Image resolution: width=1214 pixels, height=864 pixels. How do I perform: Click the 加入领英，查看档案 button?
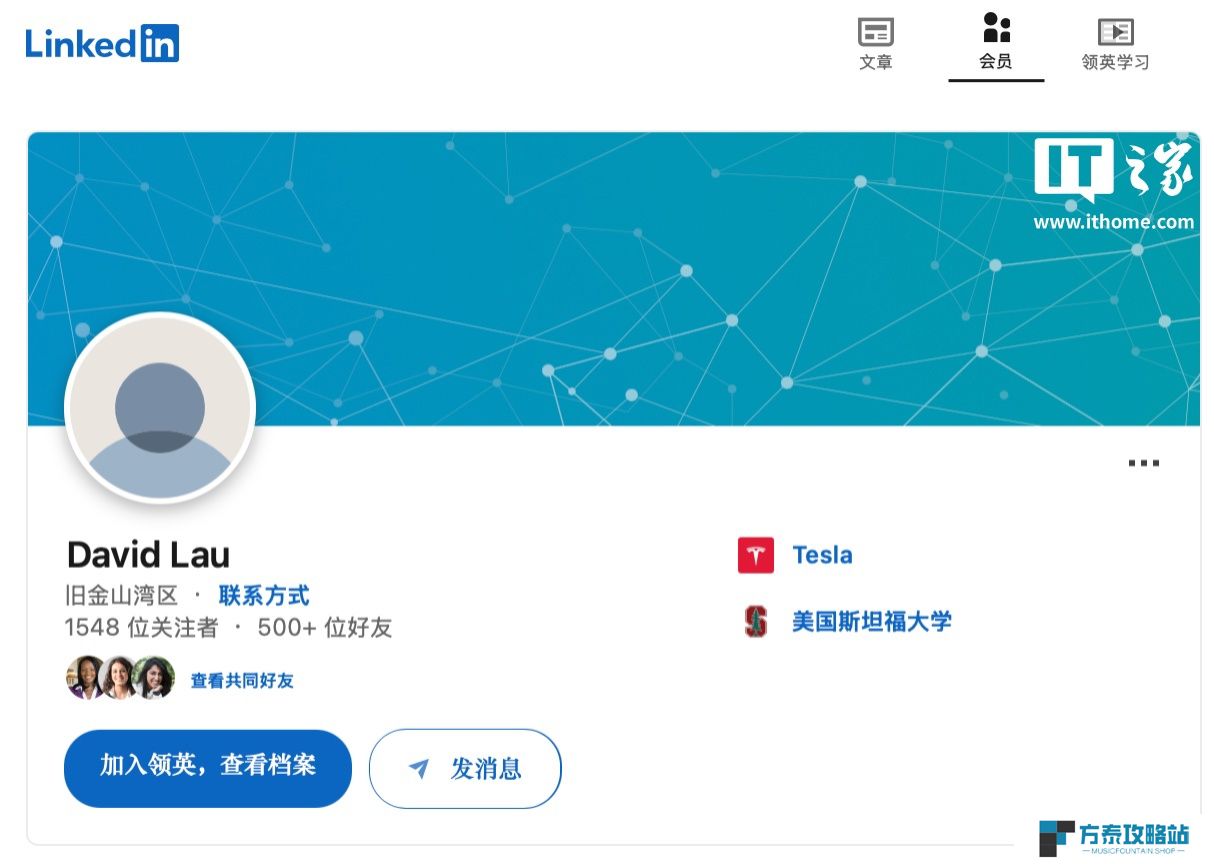[208, 768]
